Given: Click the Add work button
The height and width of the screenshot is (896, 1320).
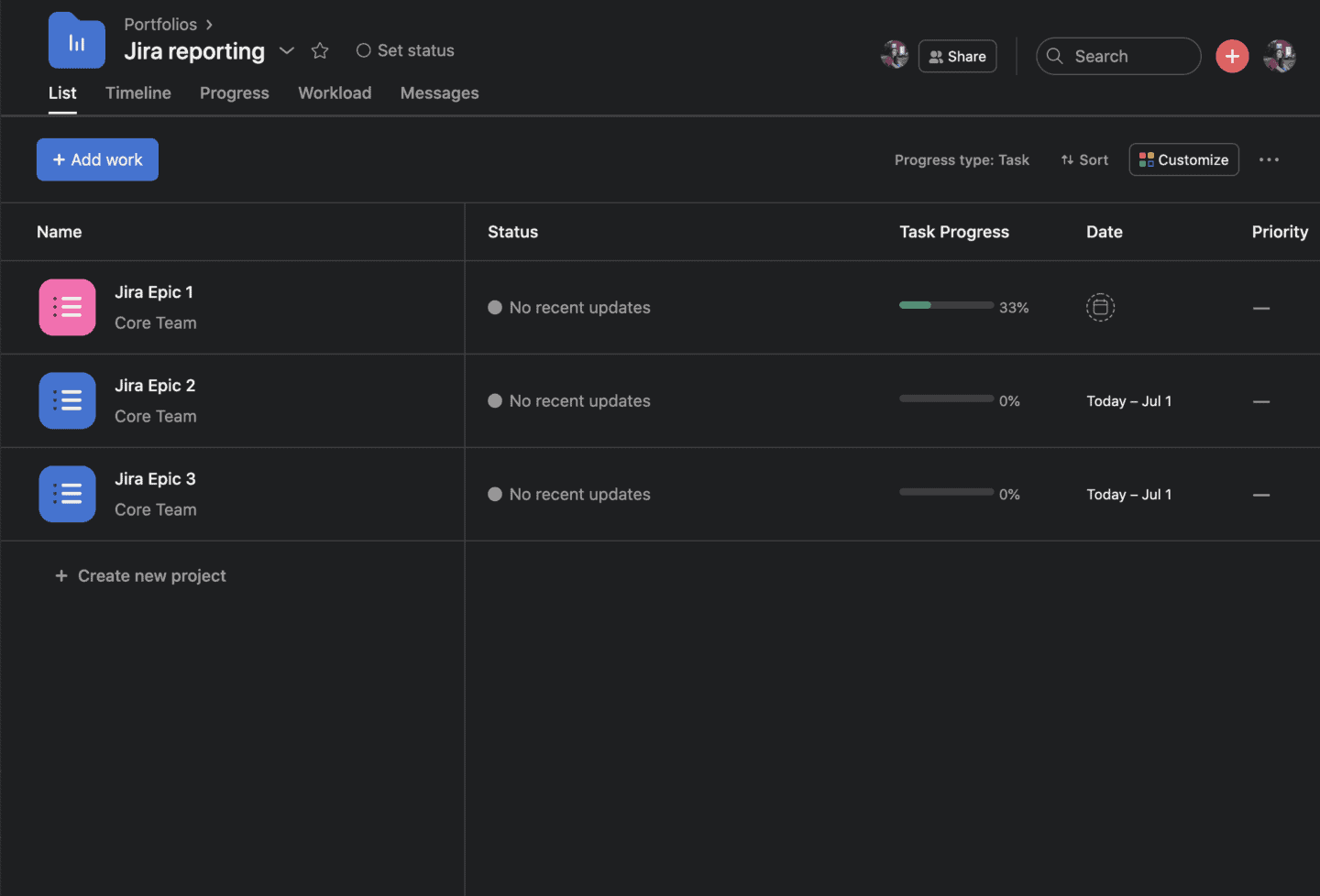Looking at the screenshot, I should click(x=97, y=159).
